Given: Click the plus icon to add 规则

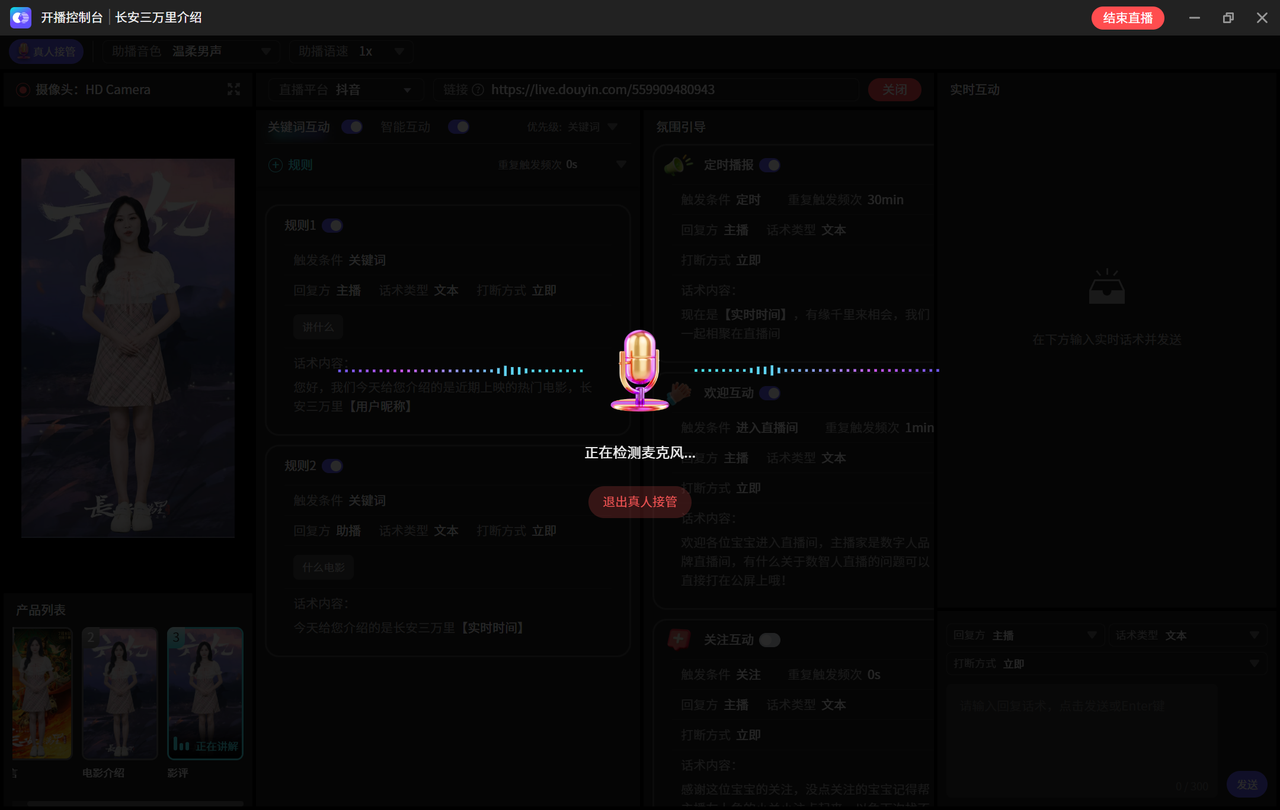Looking at the screenshot, I should [275, 165].
